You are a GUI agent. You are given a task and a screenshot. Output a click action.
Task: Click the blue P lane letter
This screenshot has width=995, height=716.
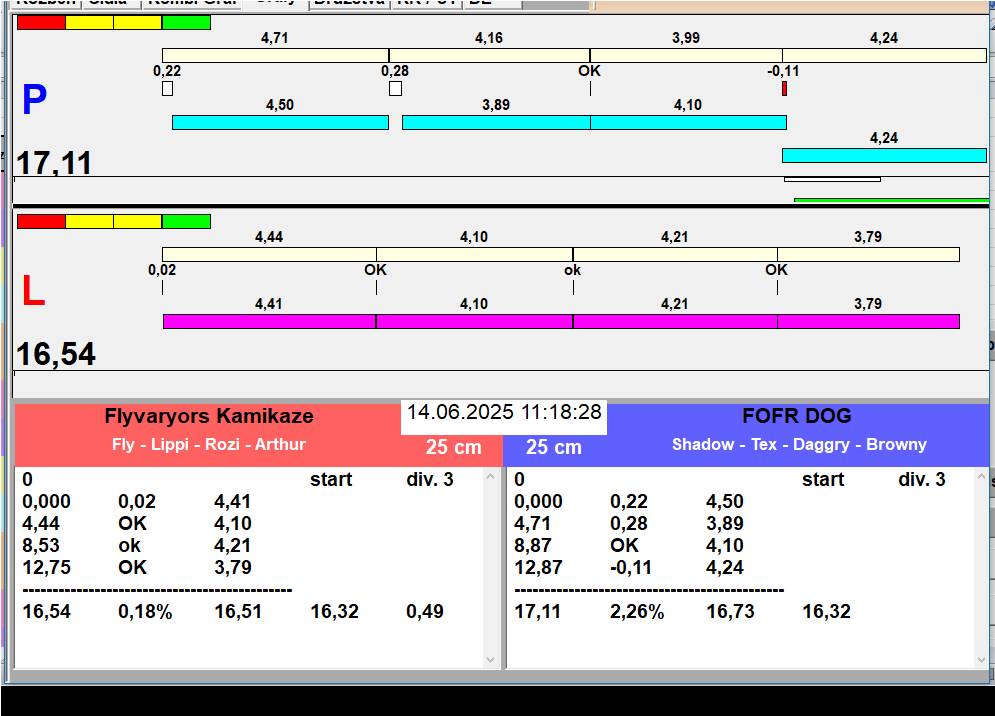[34, 101]
